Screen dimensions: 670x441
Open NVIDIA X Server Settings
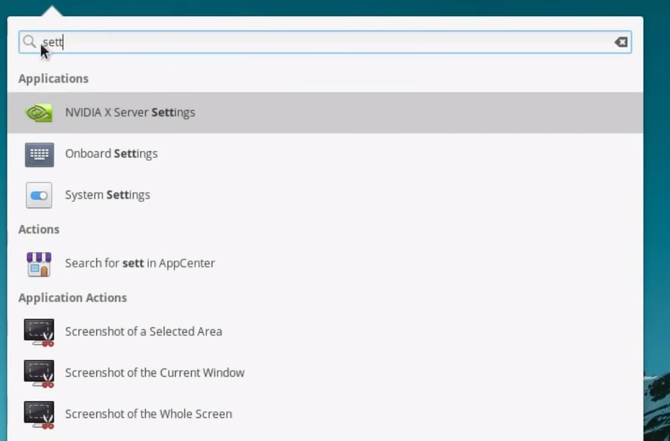(x=325, y=112)
